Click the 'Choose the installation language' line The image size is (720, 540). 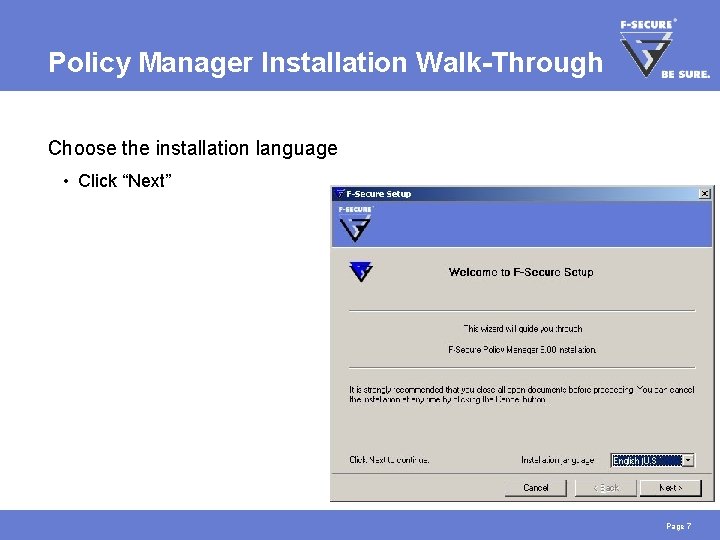193,148
